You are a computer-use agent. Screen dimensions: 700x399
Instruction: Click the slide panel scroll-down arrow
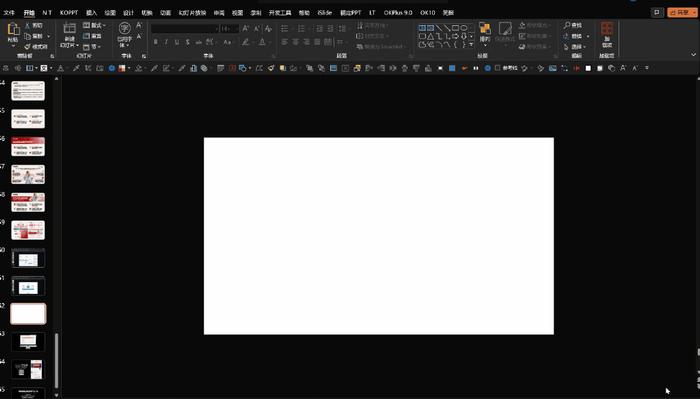pos(56,395)
